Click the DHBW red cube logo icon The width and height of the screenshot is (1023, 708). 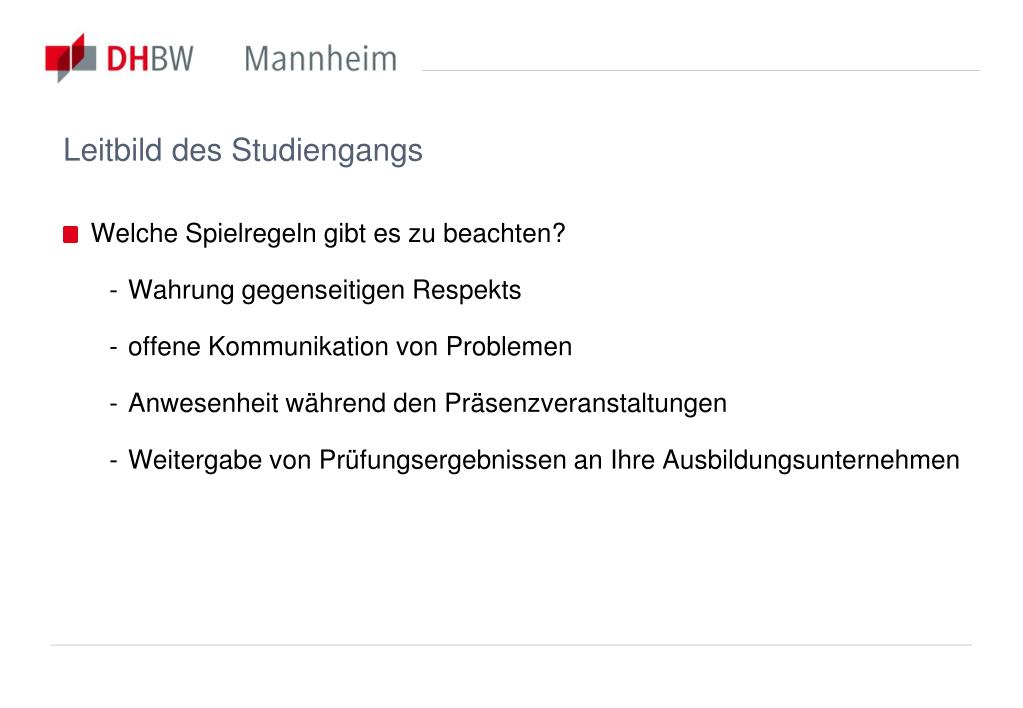coord(70,58)
